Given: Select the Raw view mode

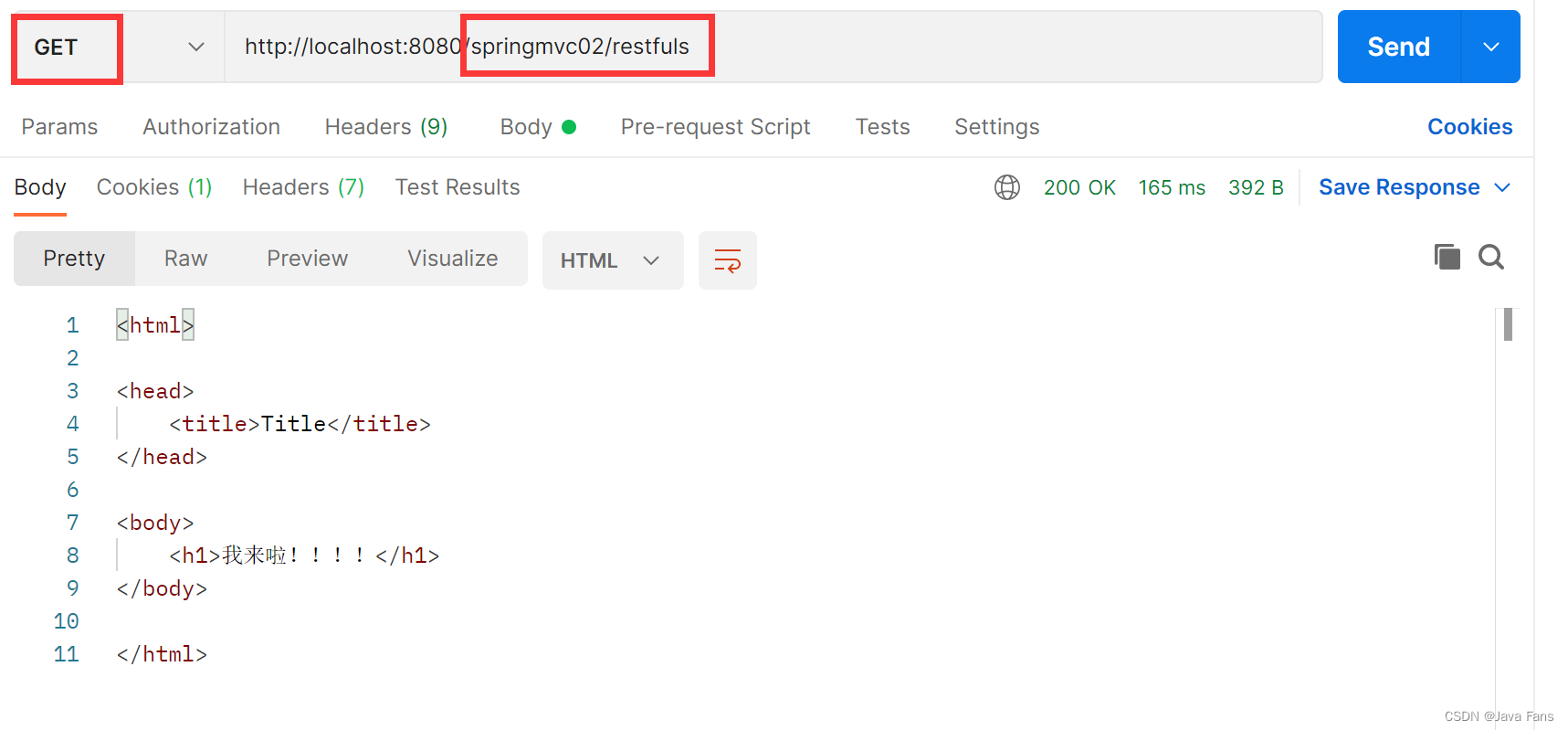Looking at the screenshot, I should pyautogui.click(x=185, y=259).
